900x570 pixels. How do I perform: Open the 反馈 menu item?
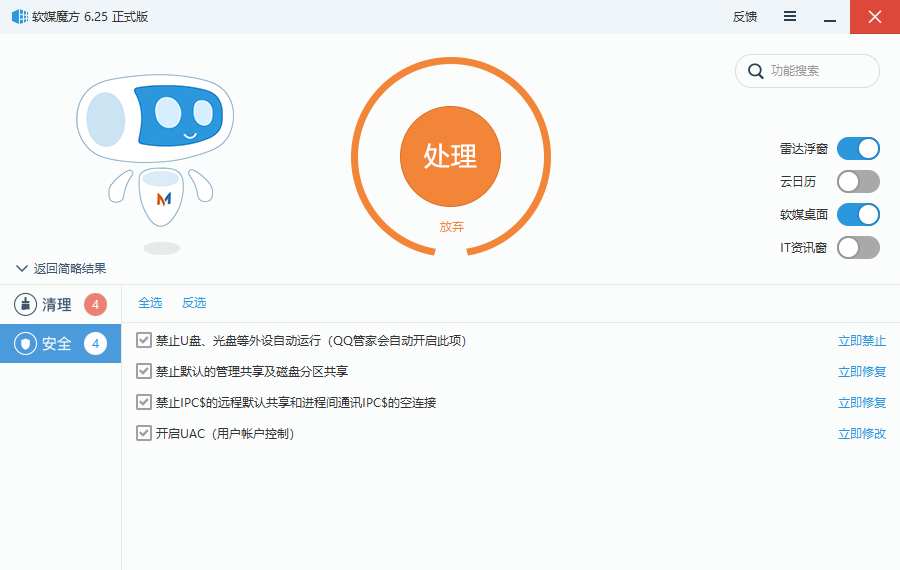click(744, 17)
